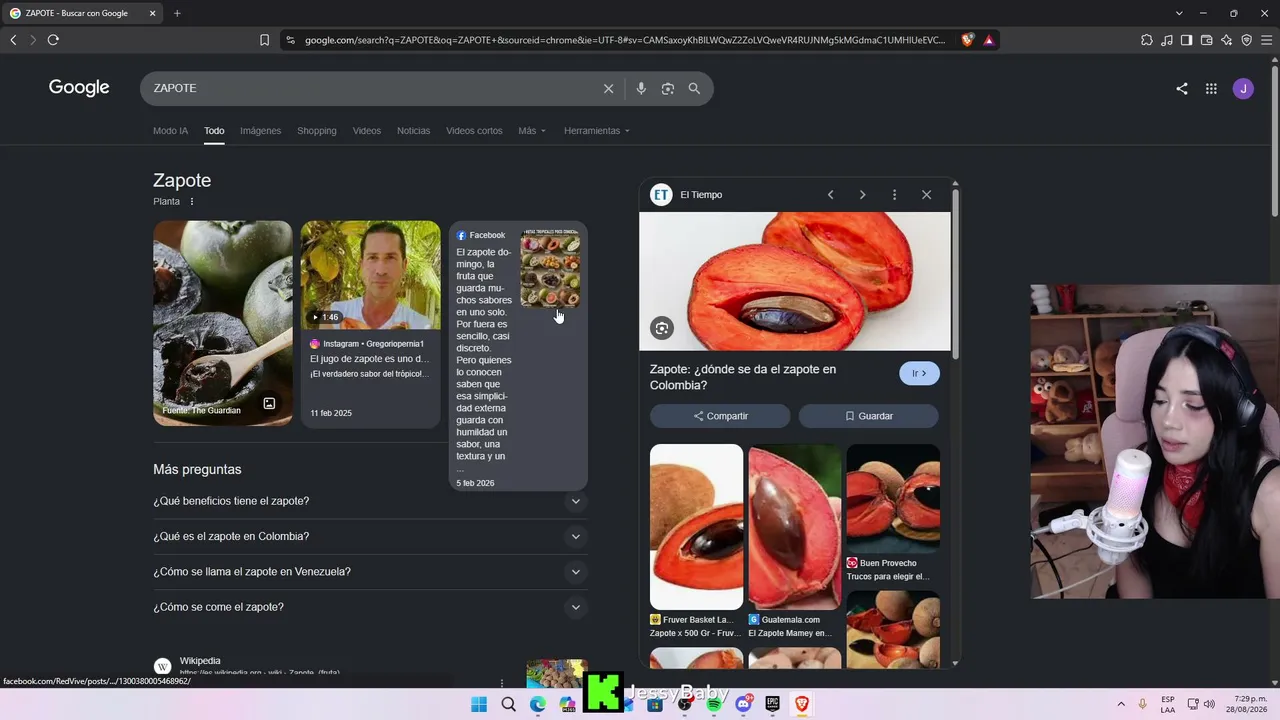Go back to the previous page
The image size is (1280, 720).
point(13,40)
